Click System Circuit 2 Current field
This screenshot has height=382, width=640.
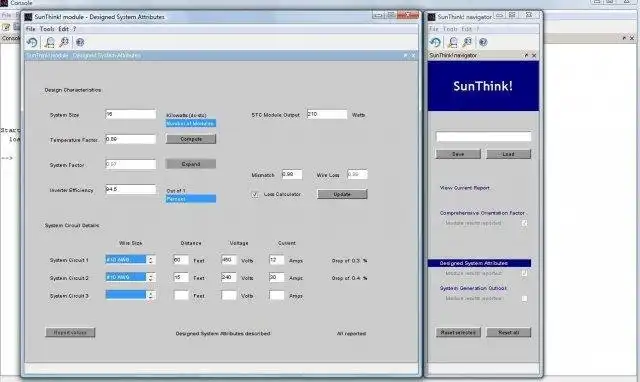click(277, 277)
